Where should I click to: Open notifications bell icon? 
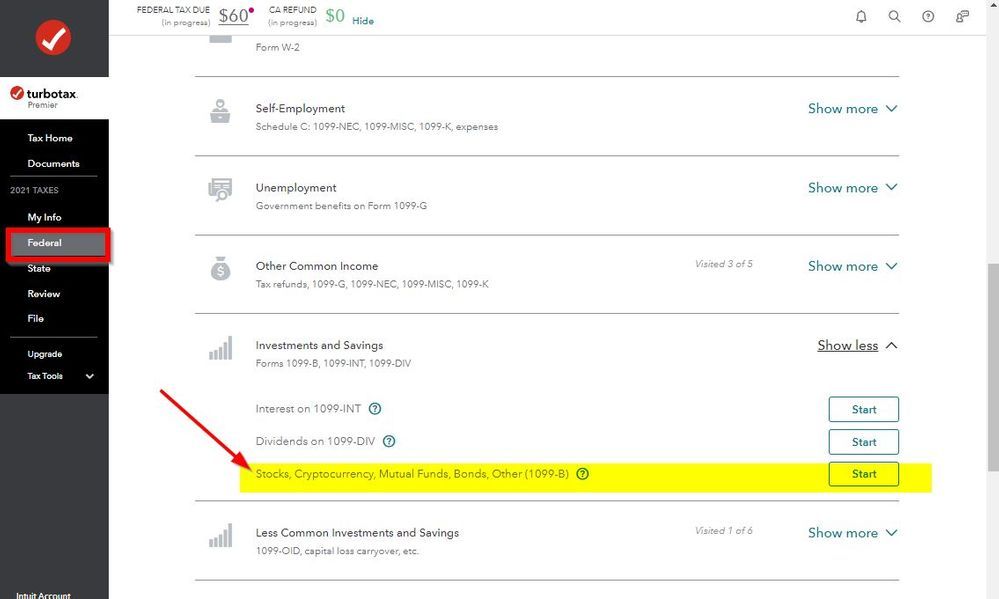pyautogui.click(x=861, y=17)
